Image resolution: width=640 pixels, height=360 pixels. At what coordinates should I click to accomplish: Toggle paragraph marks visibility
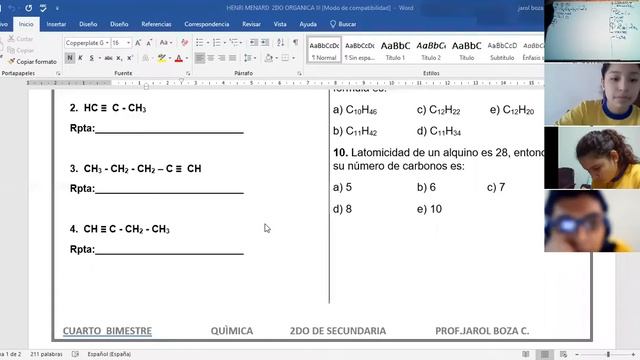(296, 43)
